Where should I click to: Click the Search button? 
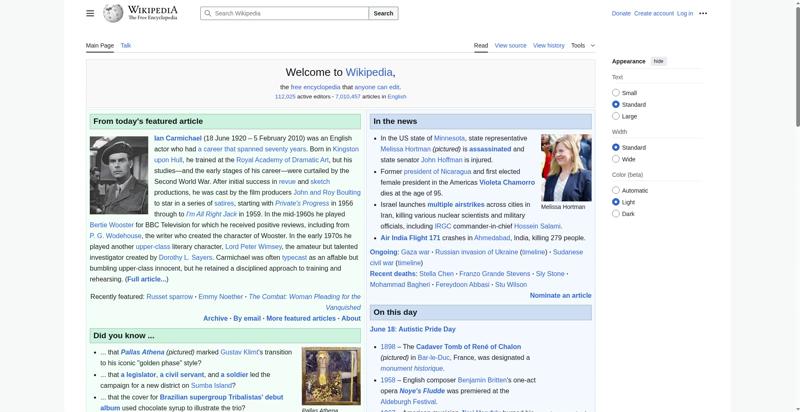click(383, 13)
